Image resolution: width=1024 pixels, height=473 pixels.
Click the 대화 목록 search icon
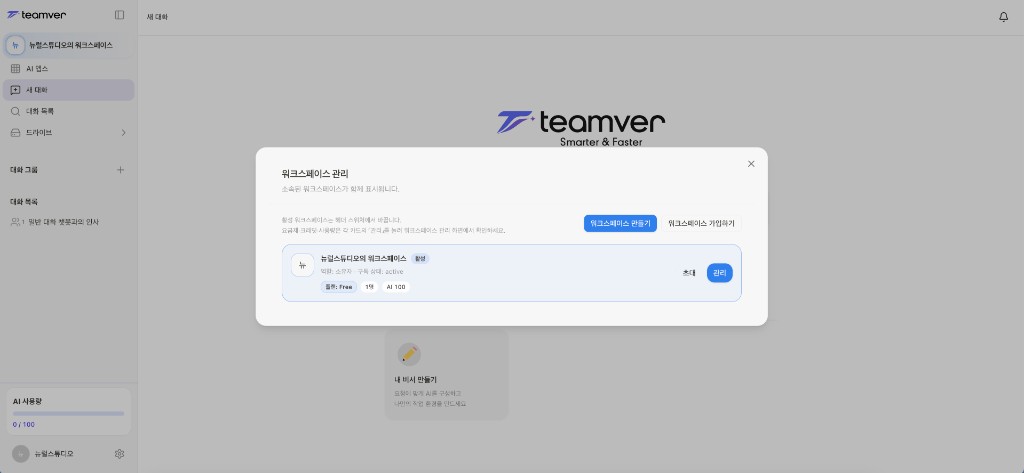tap(16, 111)
